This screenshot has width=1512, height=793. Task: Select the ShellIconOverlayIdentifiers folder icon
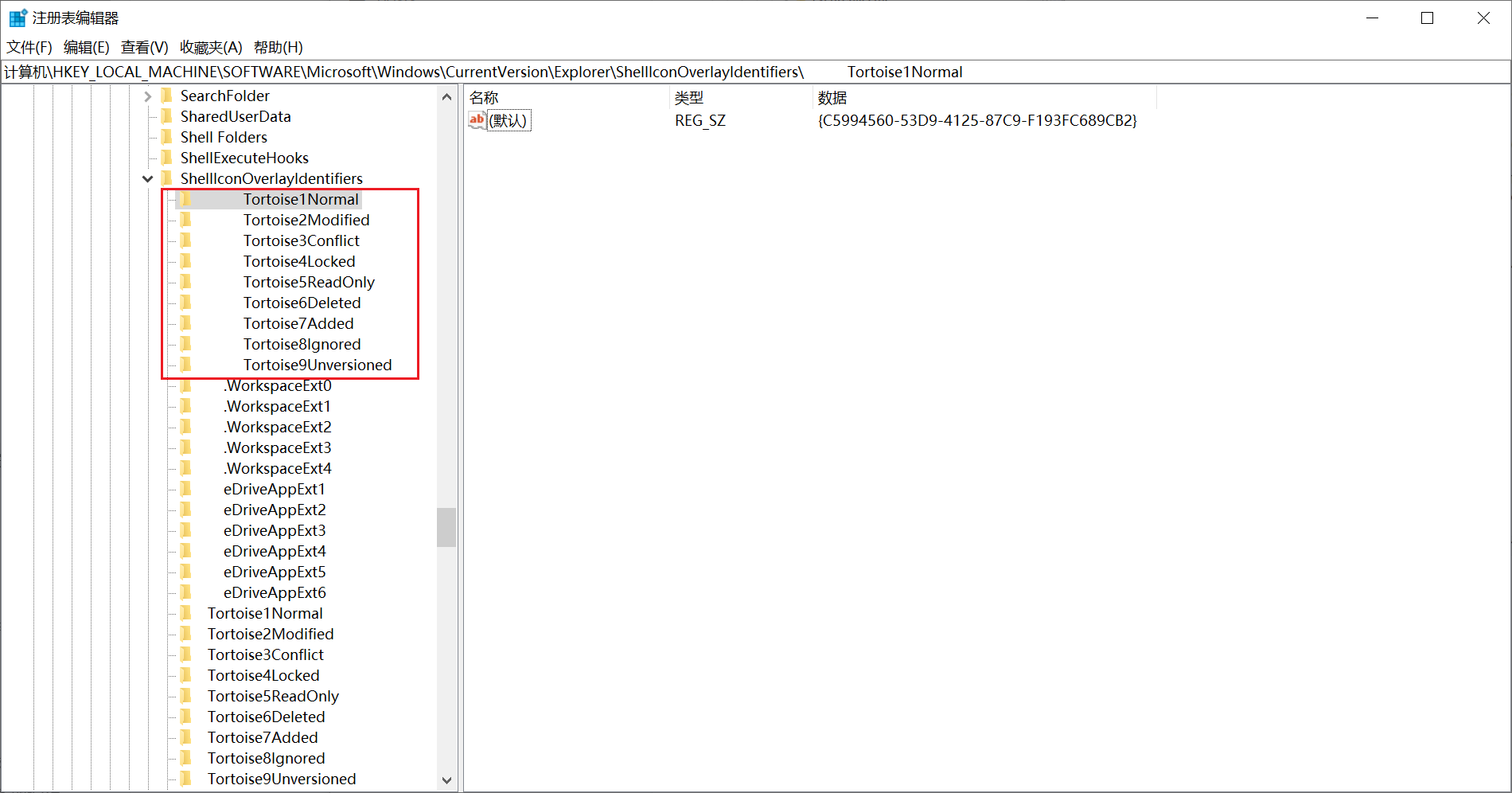click(167, 178)
